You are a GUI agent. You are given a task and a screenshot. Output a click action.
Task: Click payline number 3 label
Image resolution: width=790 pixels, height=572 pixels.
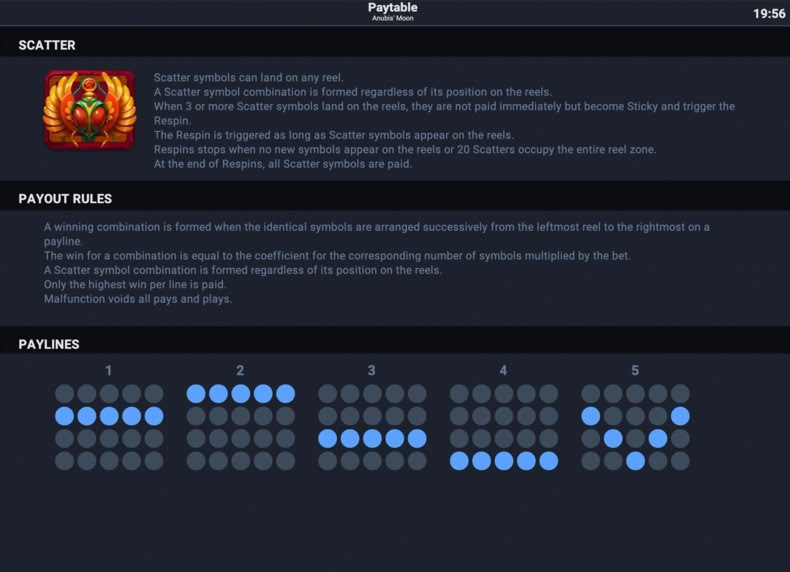[x=372, y=370]
